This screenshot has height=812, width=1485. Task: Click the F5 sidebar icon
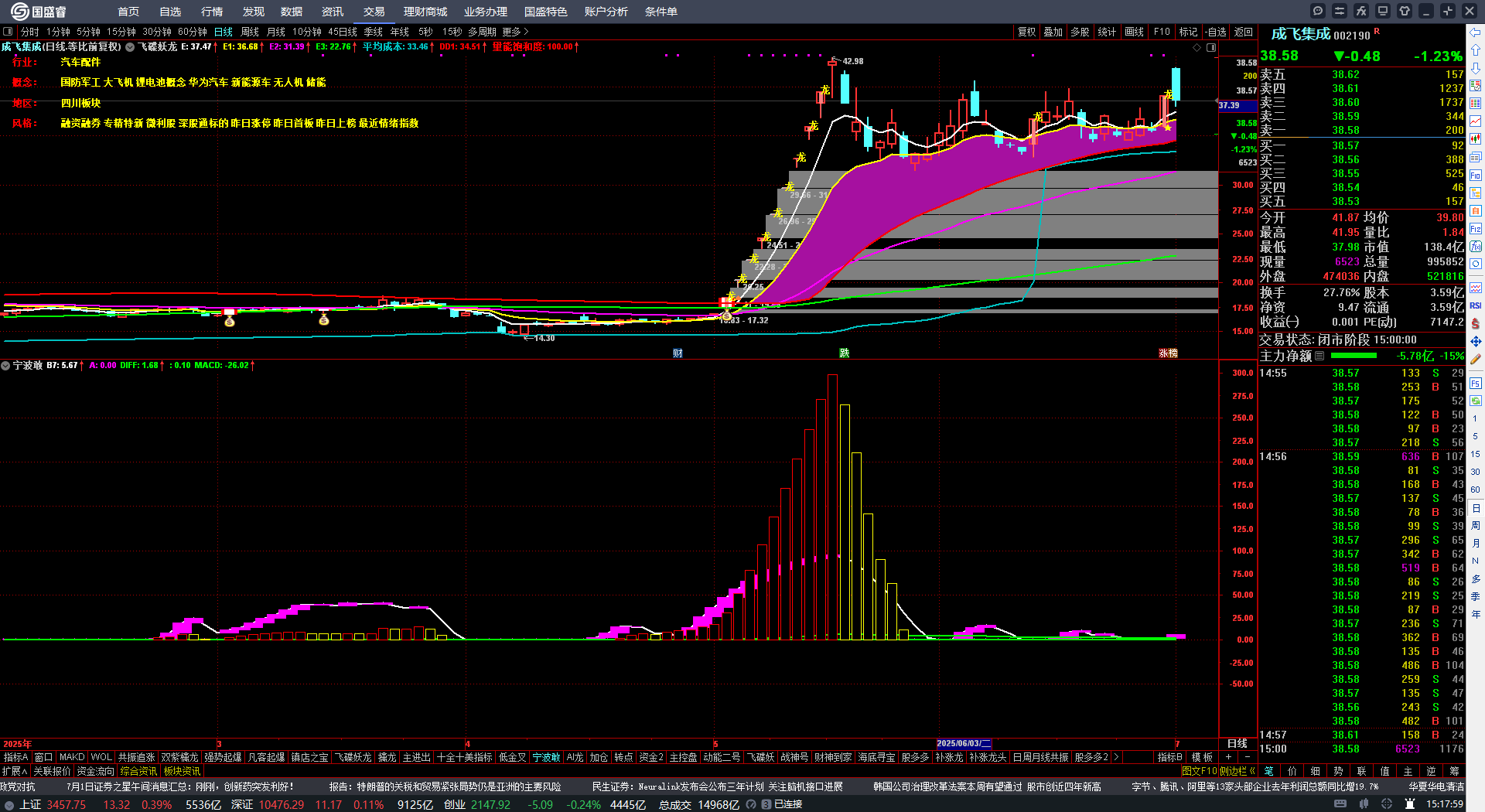(1476, 383)
